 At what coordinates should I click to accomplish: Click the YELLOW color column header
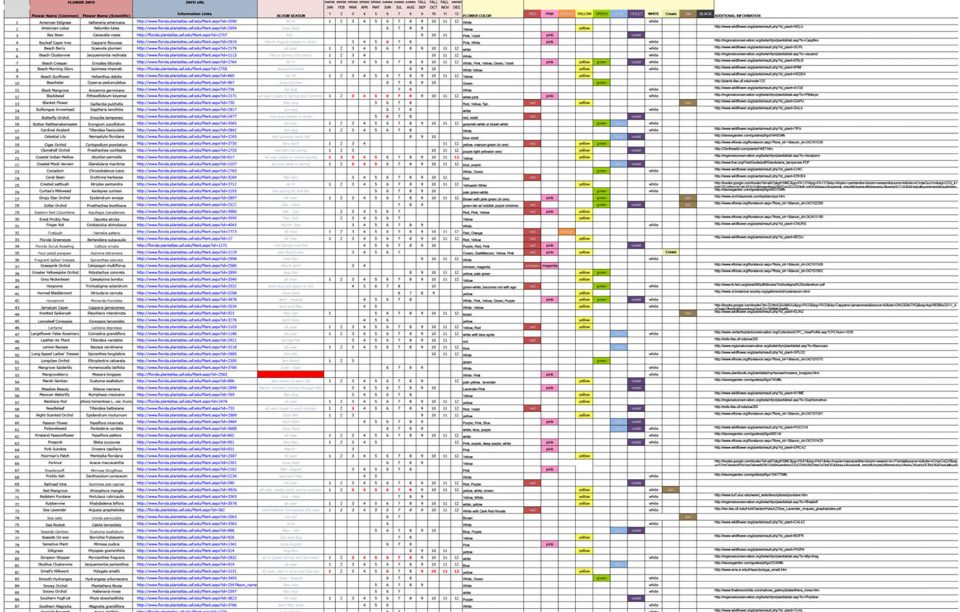584,13
